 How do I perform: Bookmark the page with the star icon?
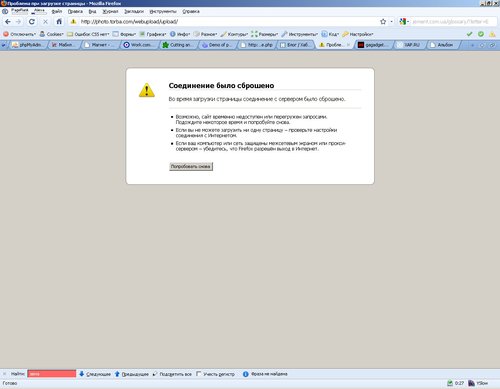coord(383,22)
